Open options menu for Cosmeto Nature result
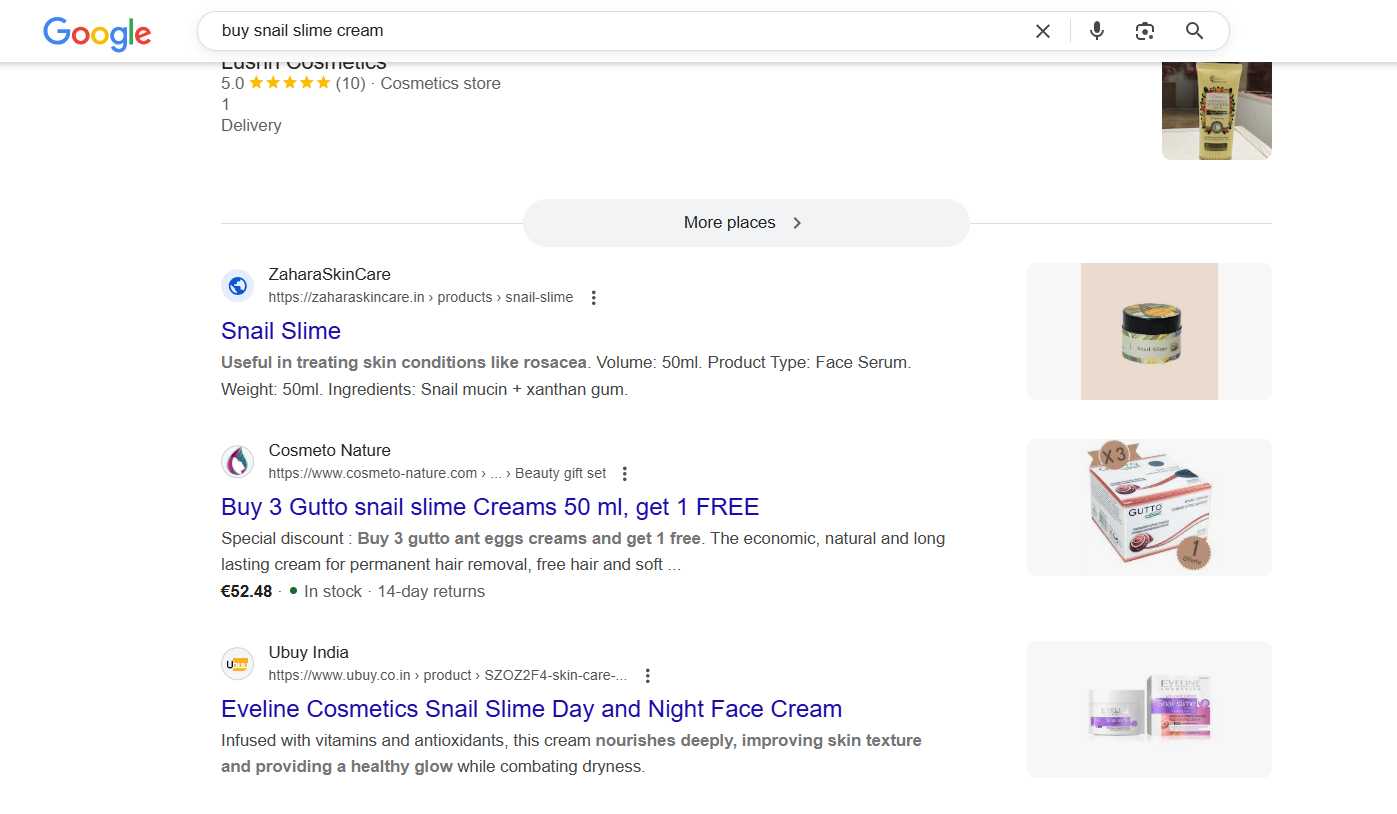Image resolution: width=1397 pixels, height=814 pixels. pos(625,474)
